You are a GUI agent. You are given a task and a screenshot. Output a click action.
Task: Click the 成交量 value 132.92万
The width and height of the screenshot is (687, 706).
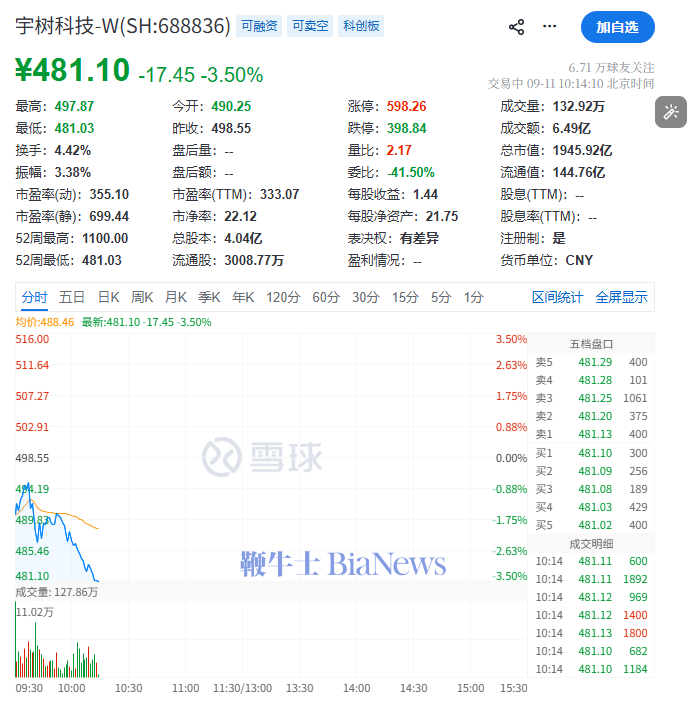[x=579, y=106]
